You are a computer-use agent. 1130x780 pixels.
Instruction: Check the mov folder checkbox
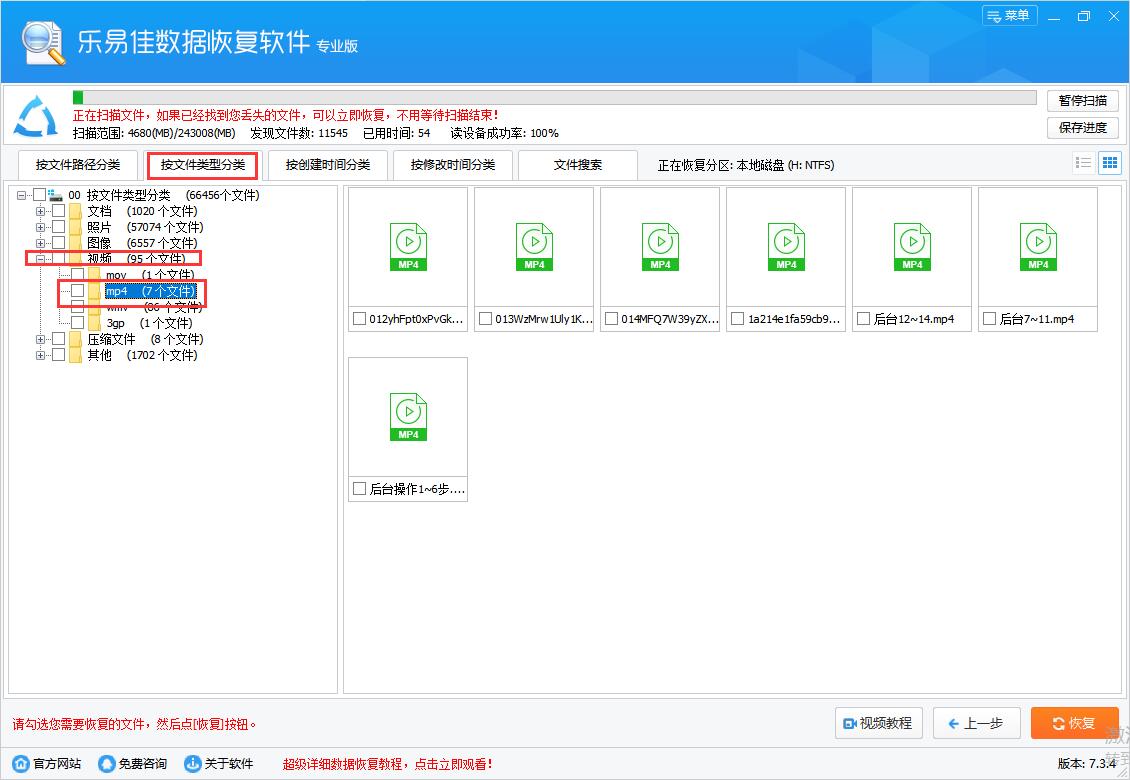click(x=77, y=274)
